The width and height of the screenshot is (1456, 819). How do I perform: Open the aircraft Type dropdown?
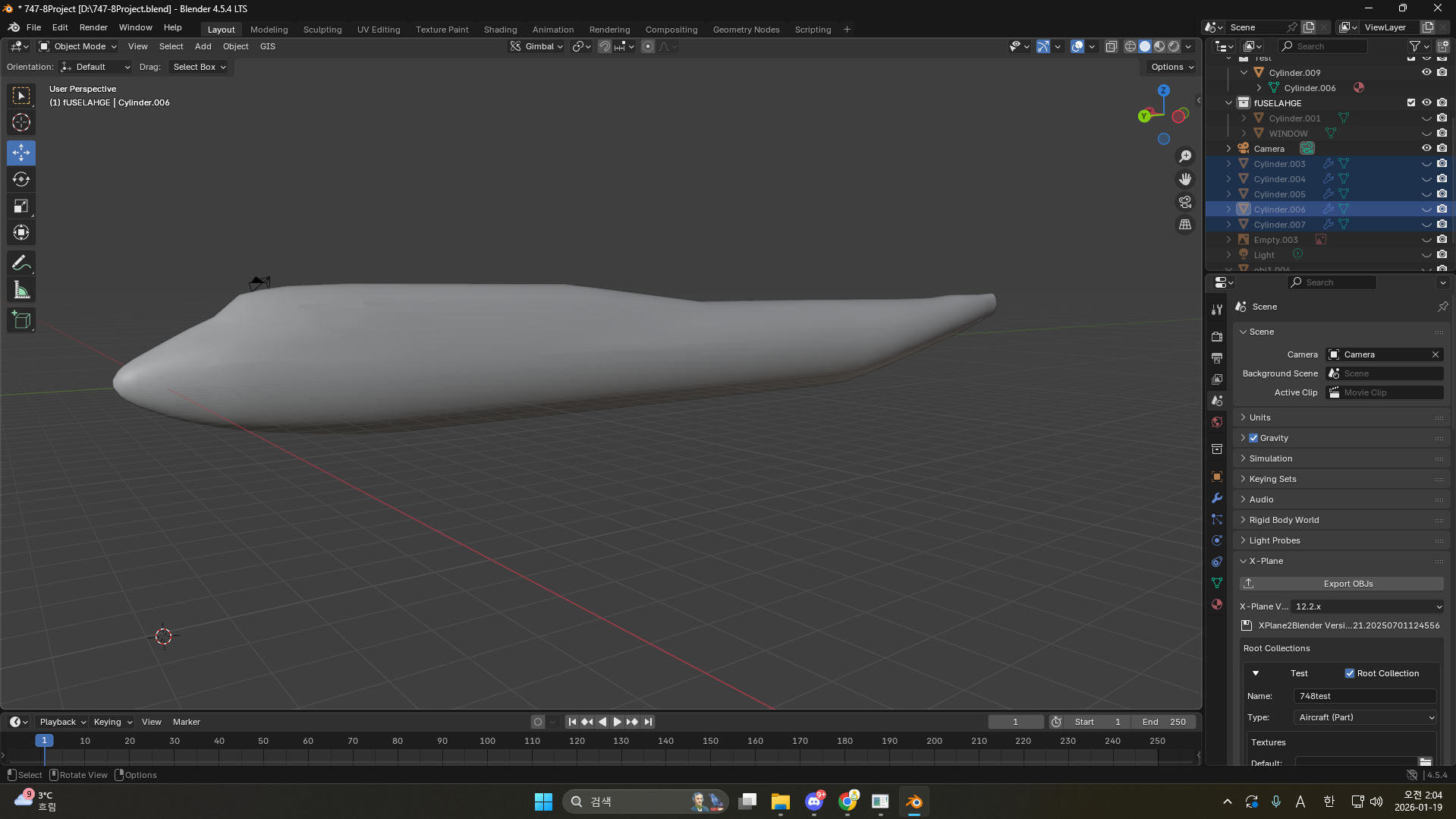pyautogui.click(x=1366, y=717)
